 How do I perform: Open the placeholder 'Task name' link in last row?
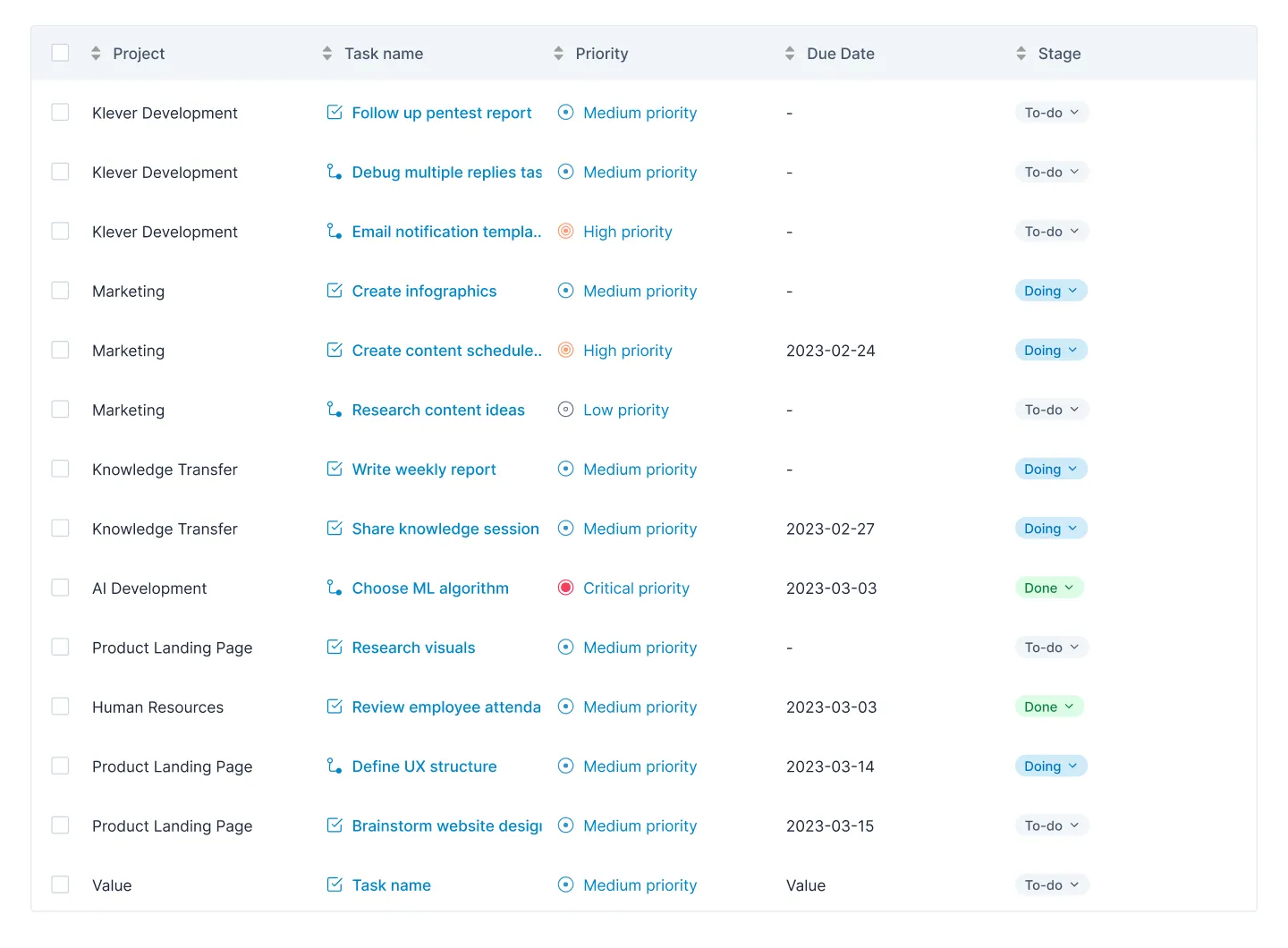click(392, 885)
